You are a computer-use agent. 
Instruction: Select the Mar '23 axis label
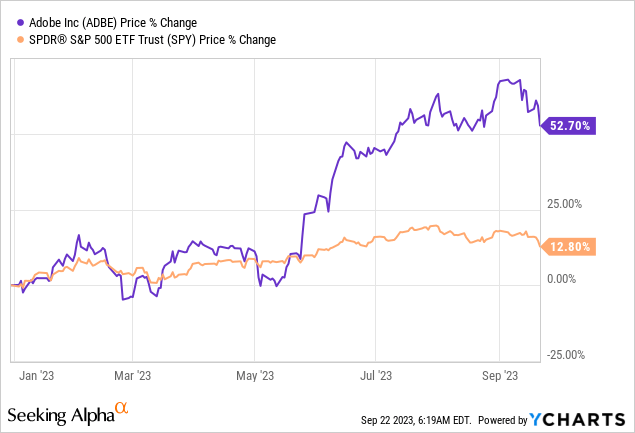pos(132,376)
